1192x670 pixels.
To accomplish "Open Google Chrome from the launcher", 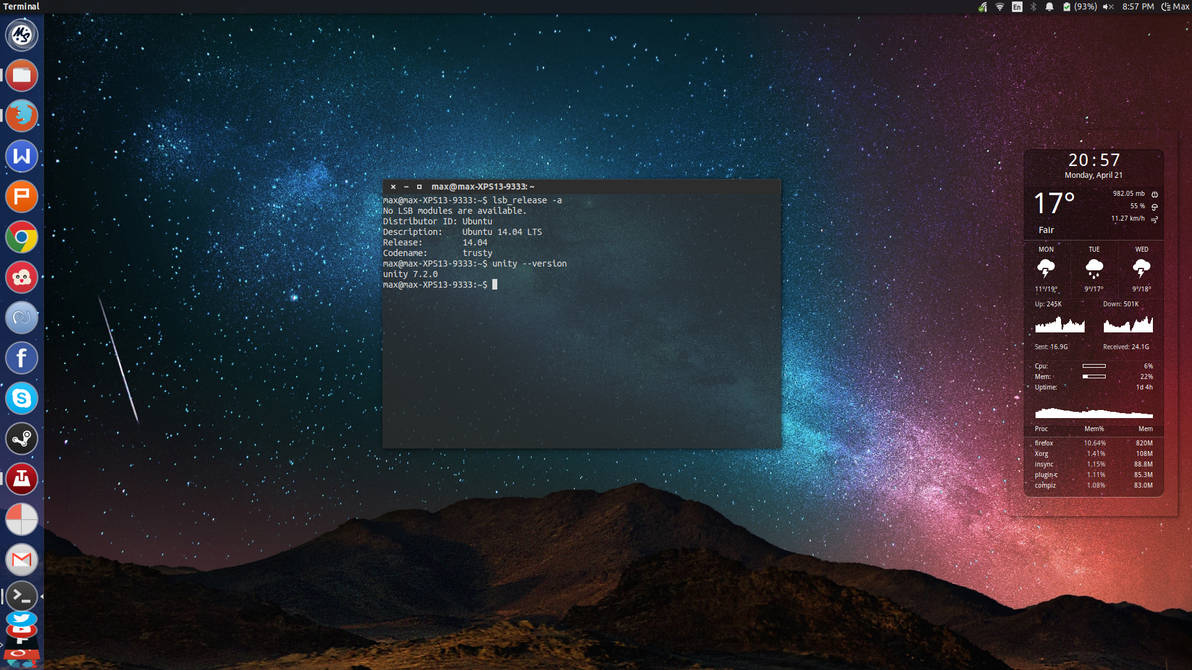I will coord(21,237).
